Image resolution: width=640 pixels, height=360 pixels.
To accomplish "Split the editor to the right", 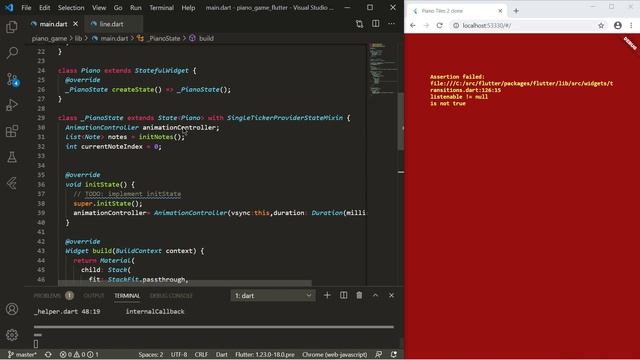I will [376, 24].
